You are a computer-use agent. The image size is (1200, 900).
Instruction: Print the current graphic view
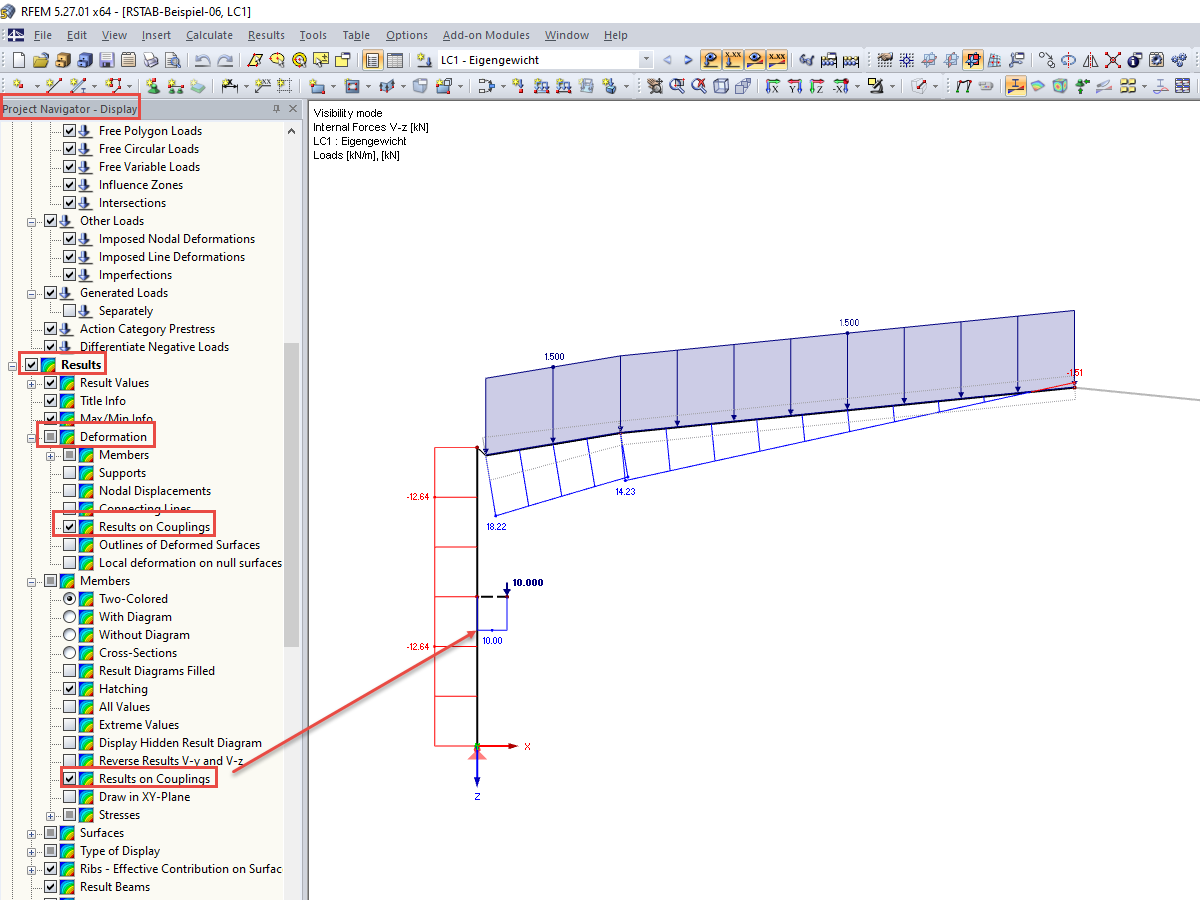coord(151,59)
